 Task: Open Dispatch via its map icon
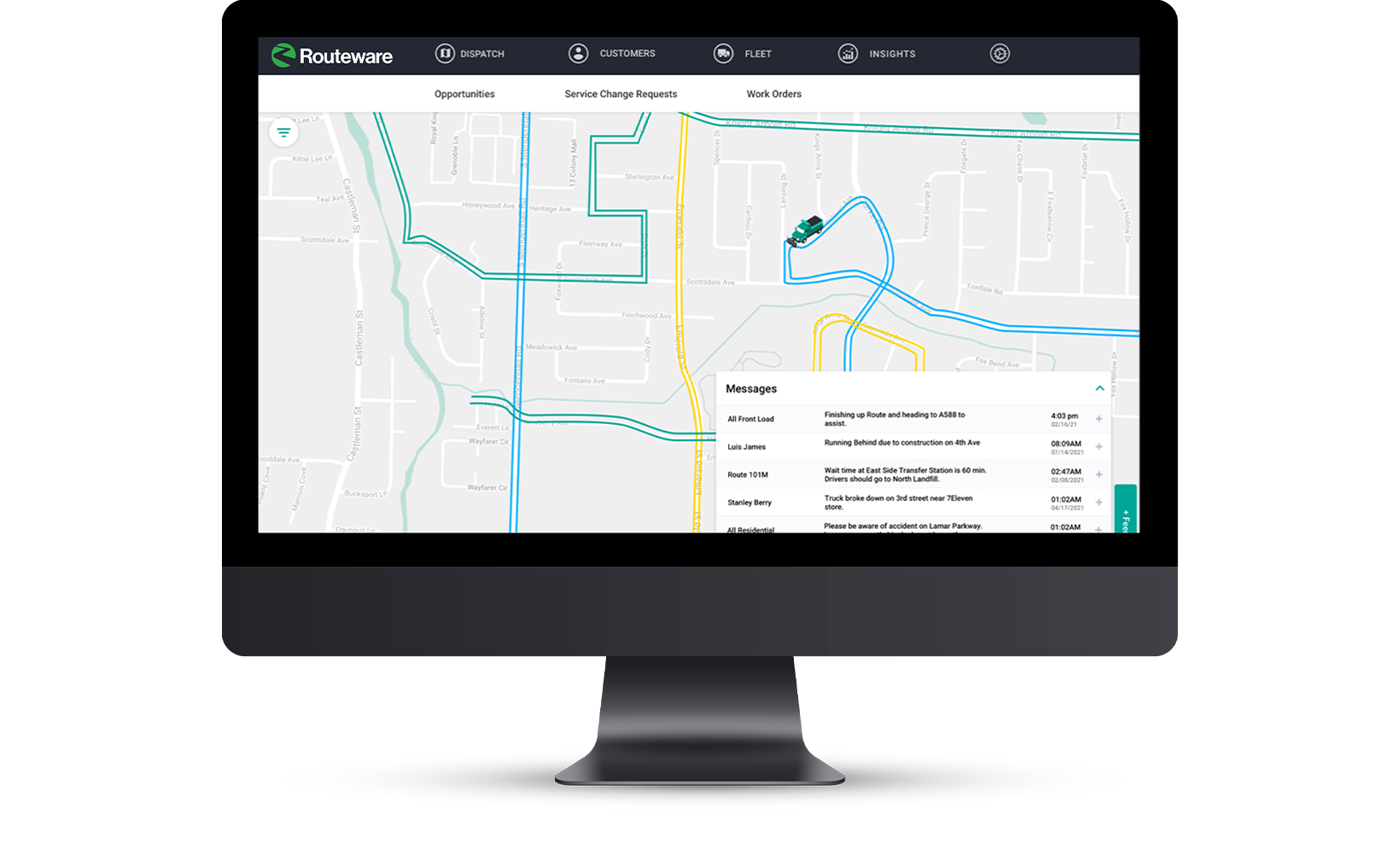pyautogui.click(x=445, y=54)
